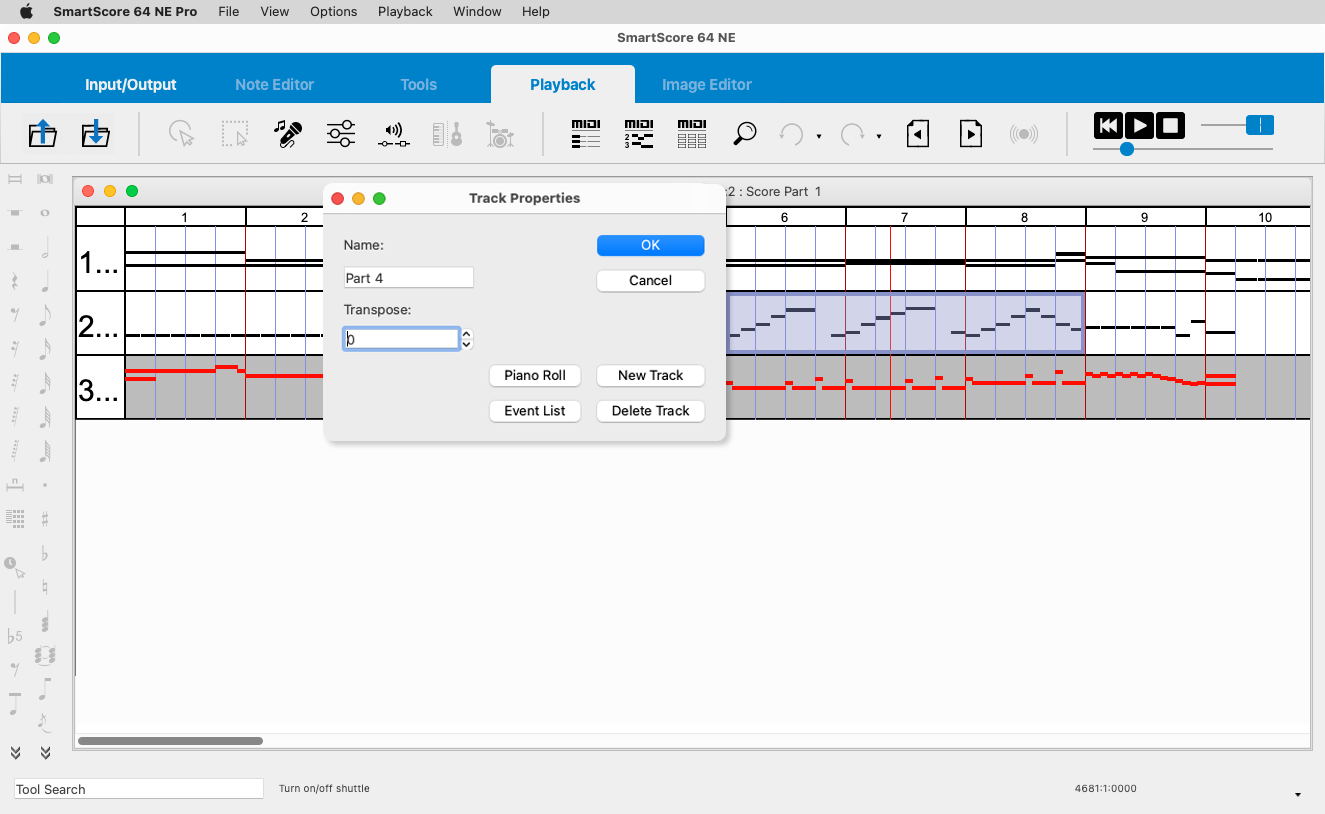Screen dimensions: 1325x814
Task: Open the MIDI numbered overview icon
Action: tap(639, 134)
